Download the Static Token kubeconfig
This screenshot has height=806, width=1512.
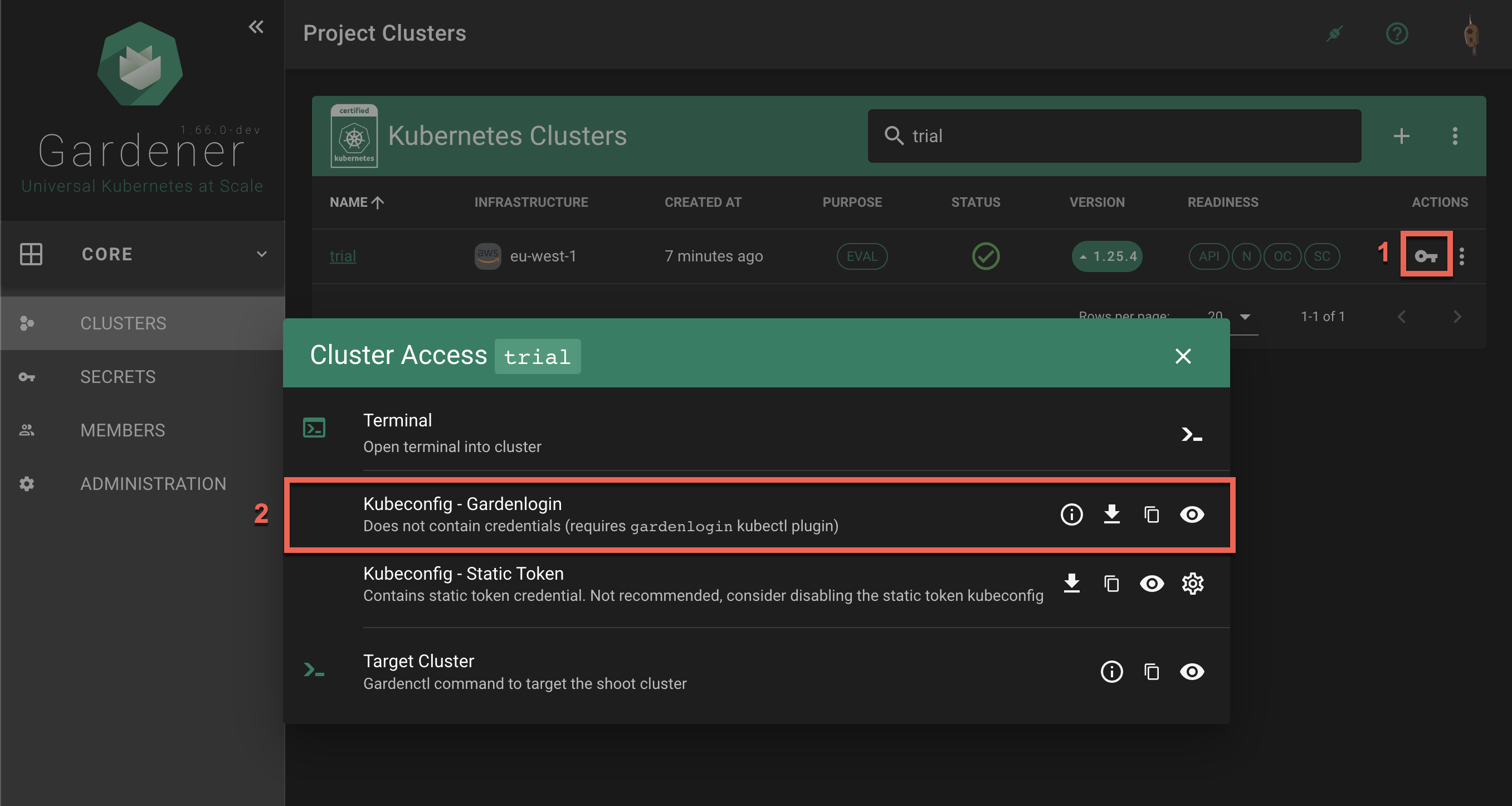(x=1071, y=584)
